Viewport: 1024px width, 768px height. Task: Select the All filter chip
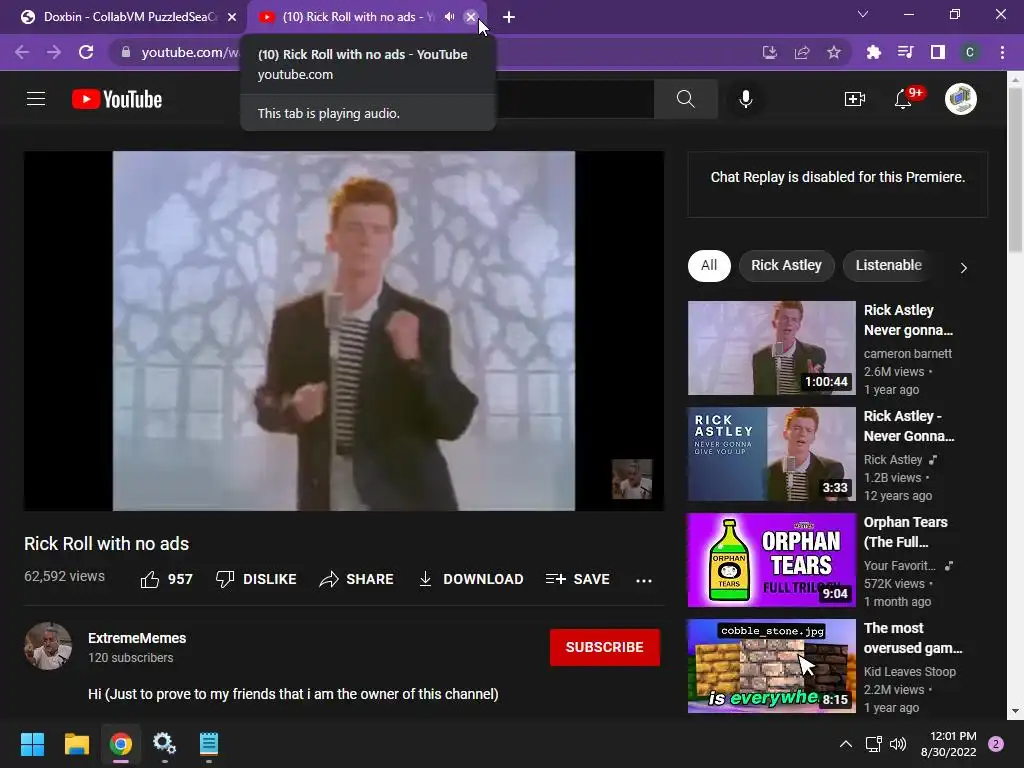[x=709, y=265]
